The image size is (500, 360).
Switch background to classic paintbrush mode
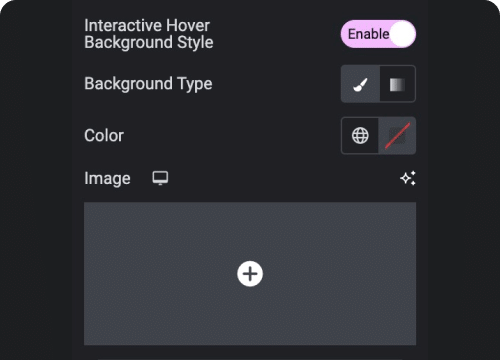coord(360,84)
